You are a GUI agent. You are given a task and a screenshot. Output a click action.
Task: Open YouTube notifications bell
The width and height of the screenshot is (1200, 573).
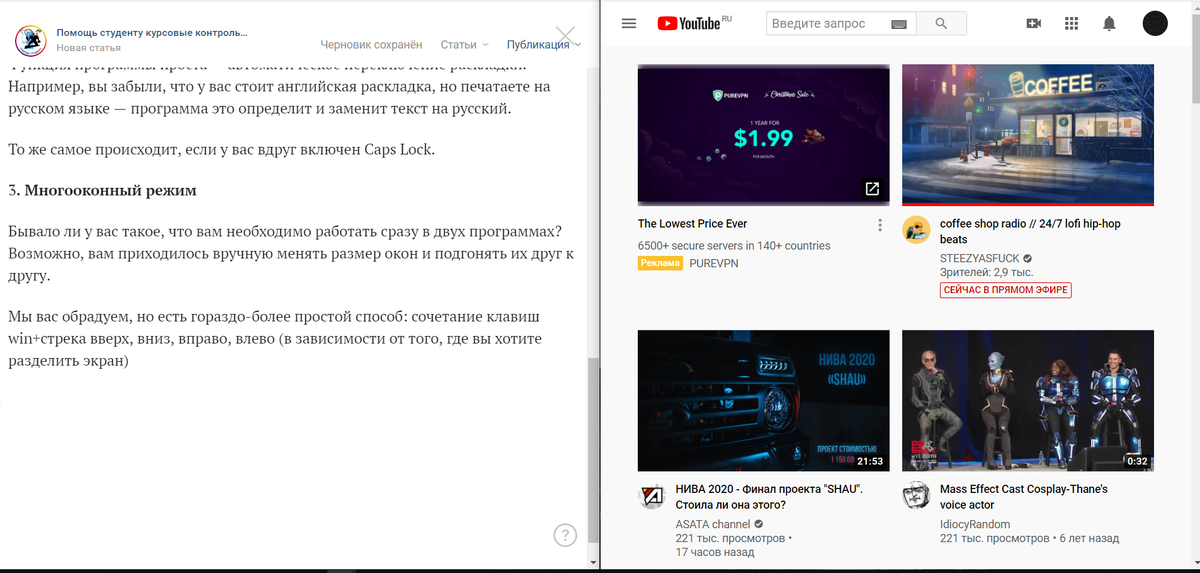(x=1110, y=23)
